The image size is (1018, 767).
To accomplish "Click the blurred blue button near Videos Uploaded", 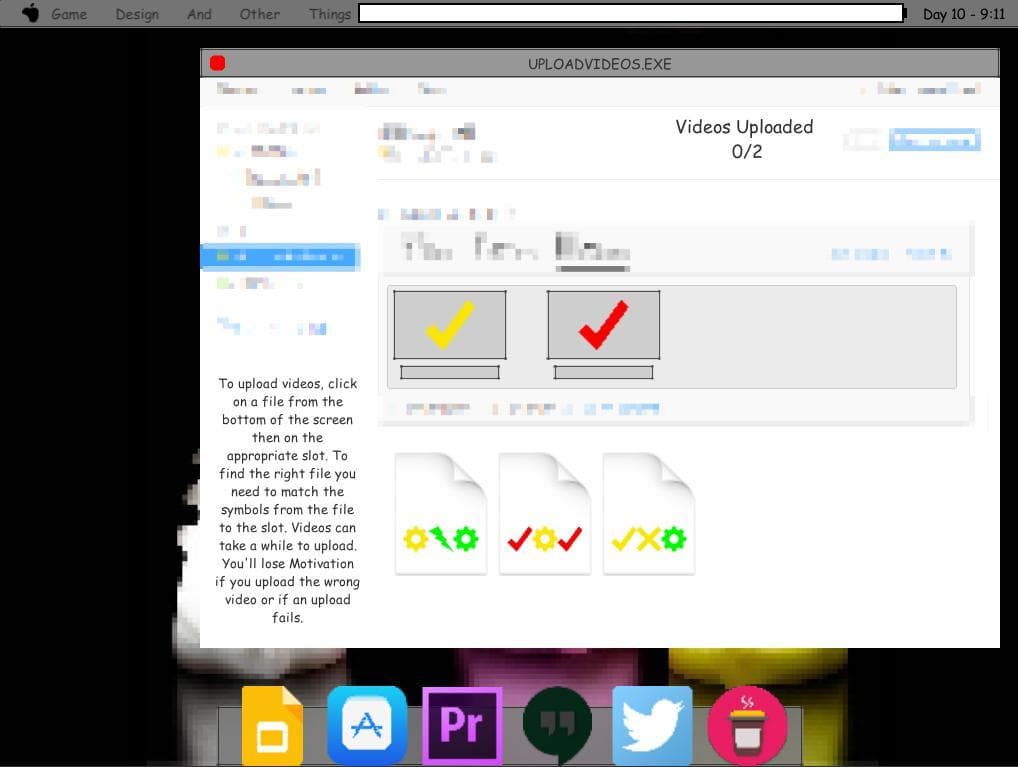I will (x=934, y=140).
